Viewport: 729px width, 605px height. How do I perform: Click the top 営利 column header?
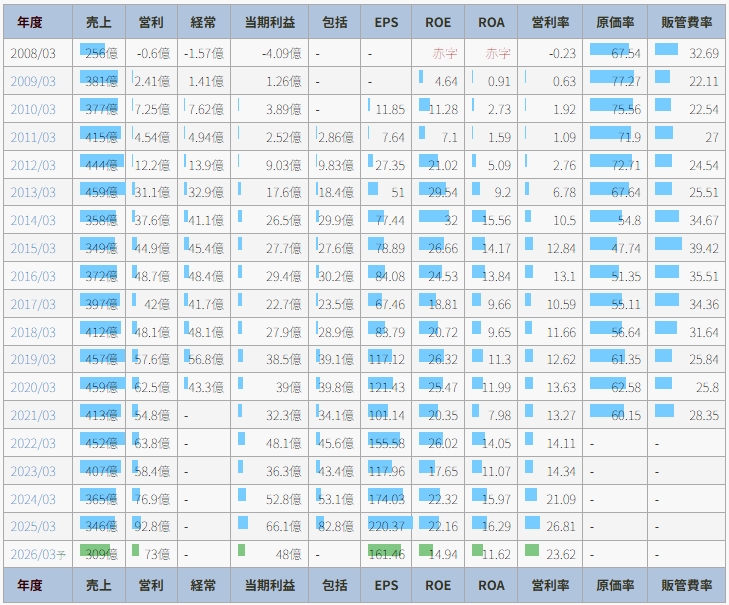tap(152, 22)
